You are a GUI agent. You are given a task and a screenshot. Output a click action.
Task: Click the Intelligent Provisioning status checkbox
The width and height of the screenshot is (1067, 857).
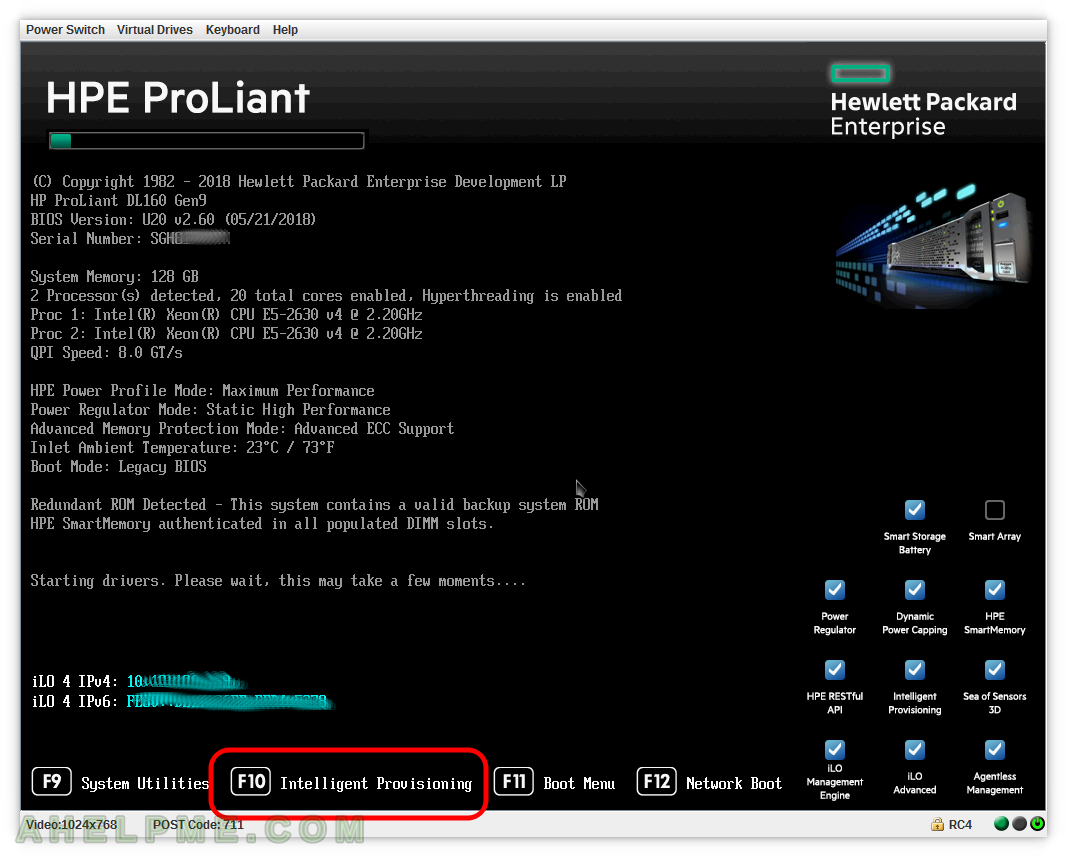pos(915,670)
